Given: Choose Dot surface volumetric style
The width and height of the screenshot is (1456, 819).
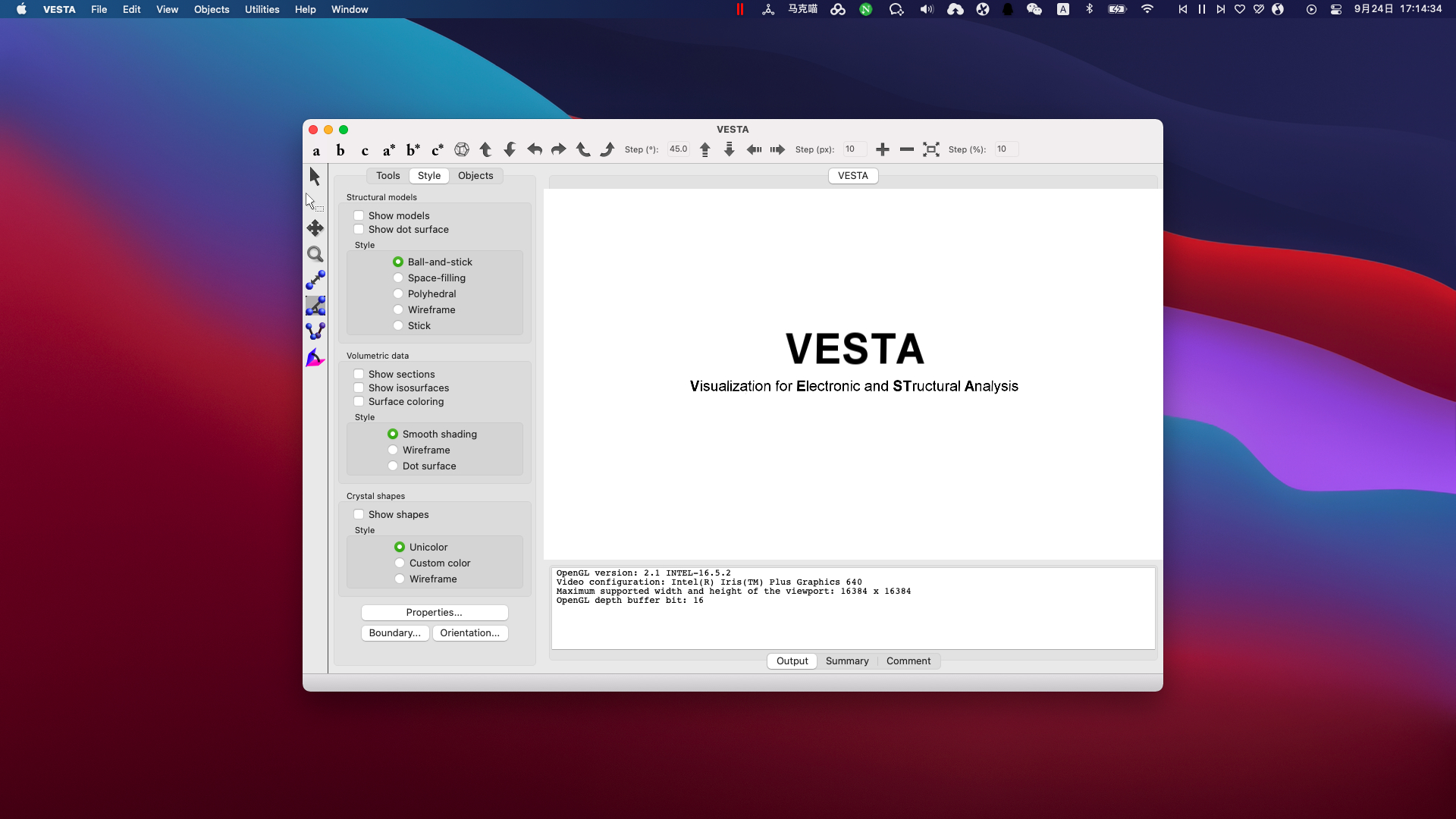Looking at the screenshot, I should [393, 466].
